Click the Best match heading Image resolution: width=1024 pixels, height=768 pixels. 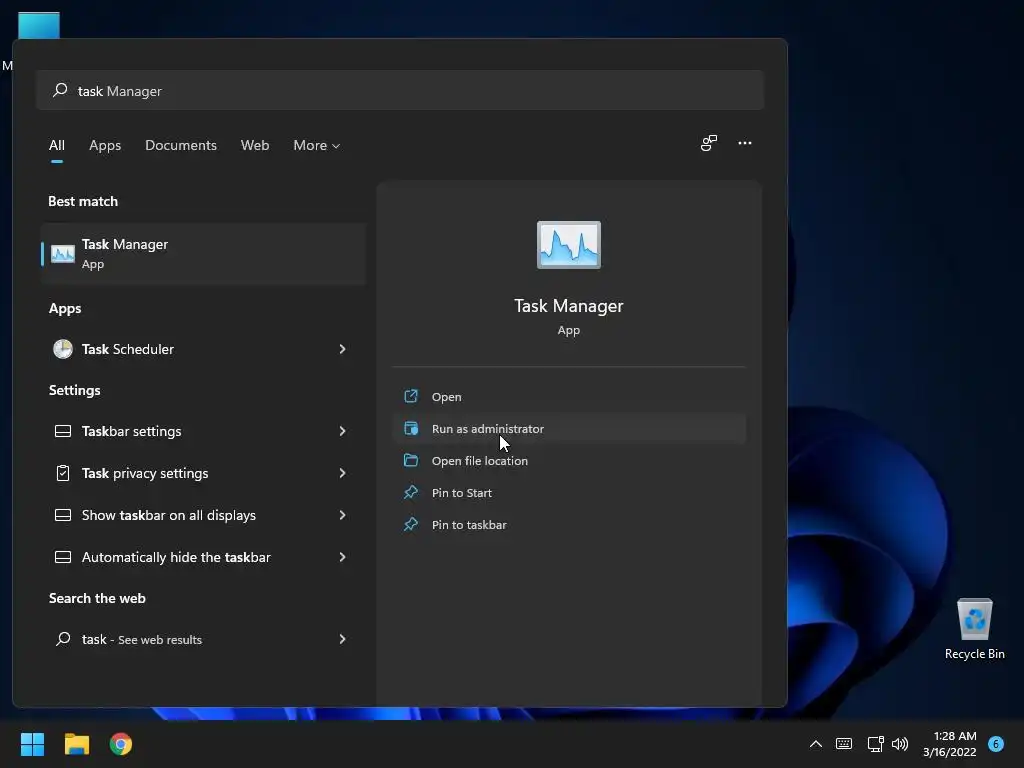tap(83, 201)
